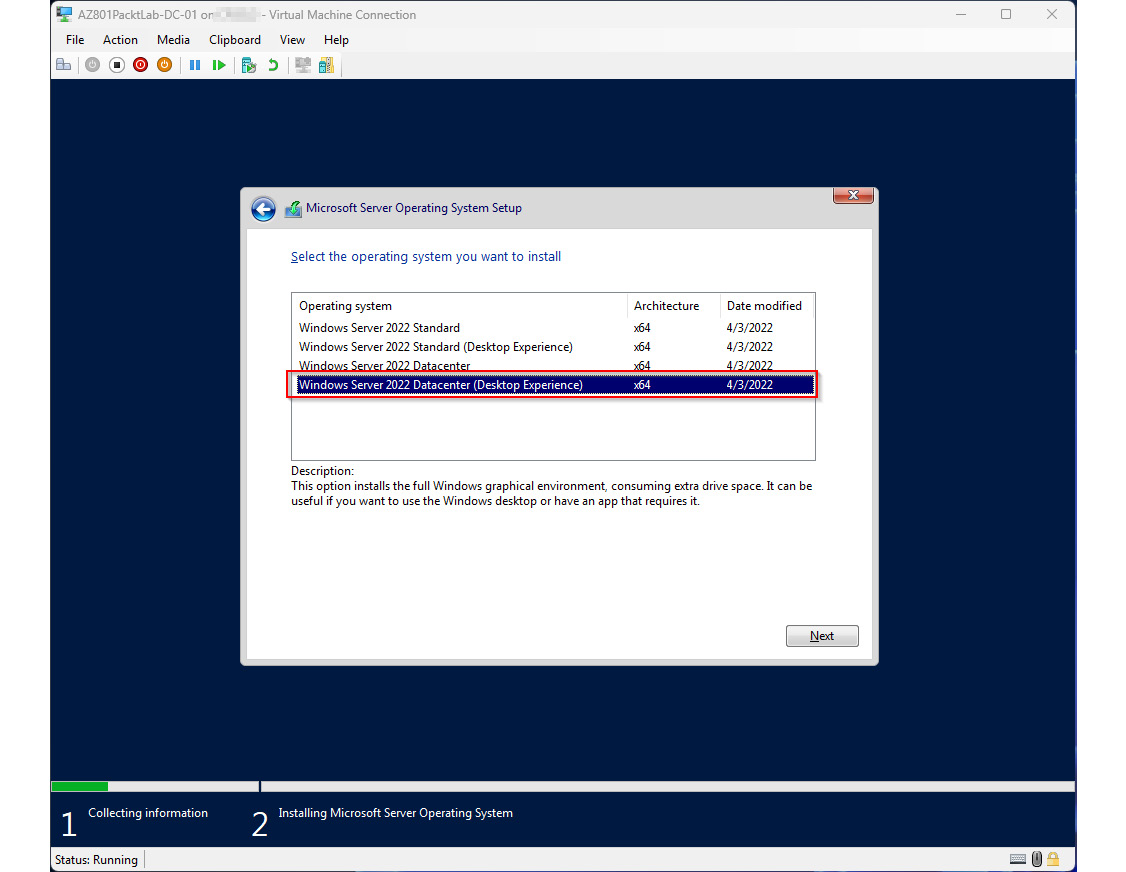Image resolution: width=1126 pixels, height=872 pixels.
Task: Close the Virtual Machine Connection window
Action: click(1051, 14)
